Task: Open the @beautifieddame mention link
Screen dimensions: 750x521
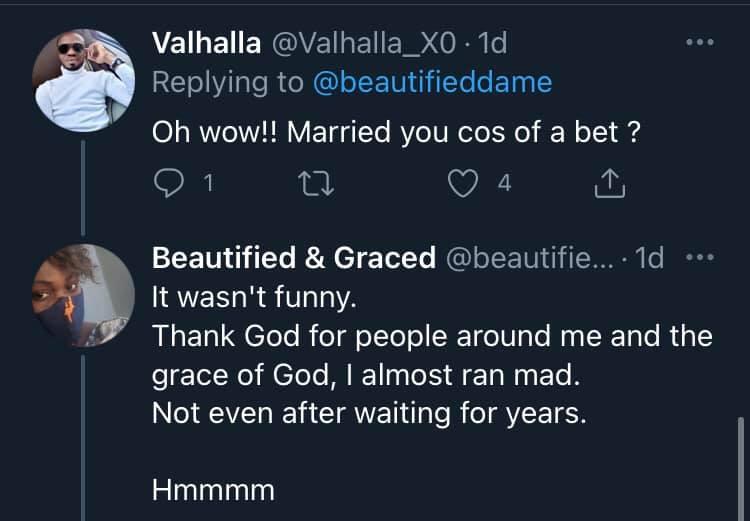Action: coord(432,82)
